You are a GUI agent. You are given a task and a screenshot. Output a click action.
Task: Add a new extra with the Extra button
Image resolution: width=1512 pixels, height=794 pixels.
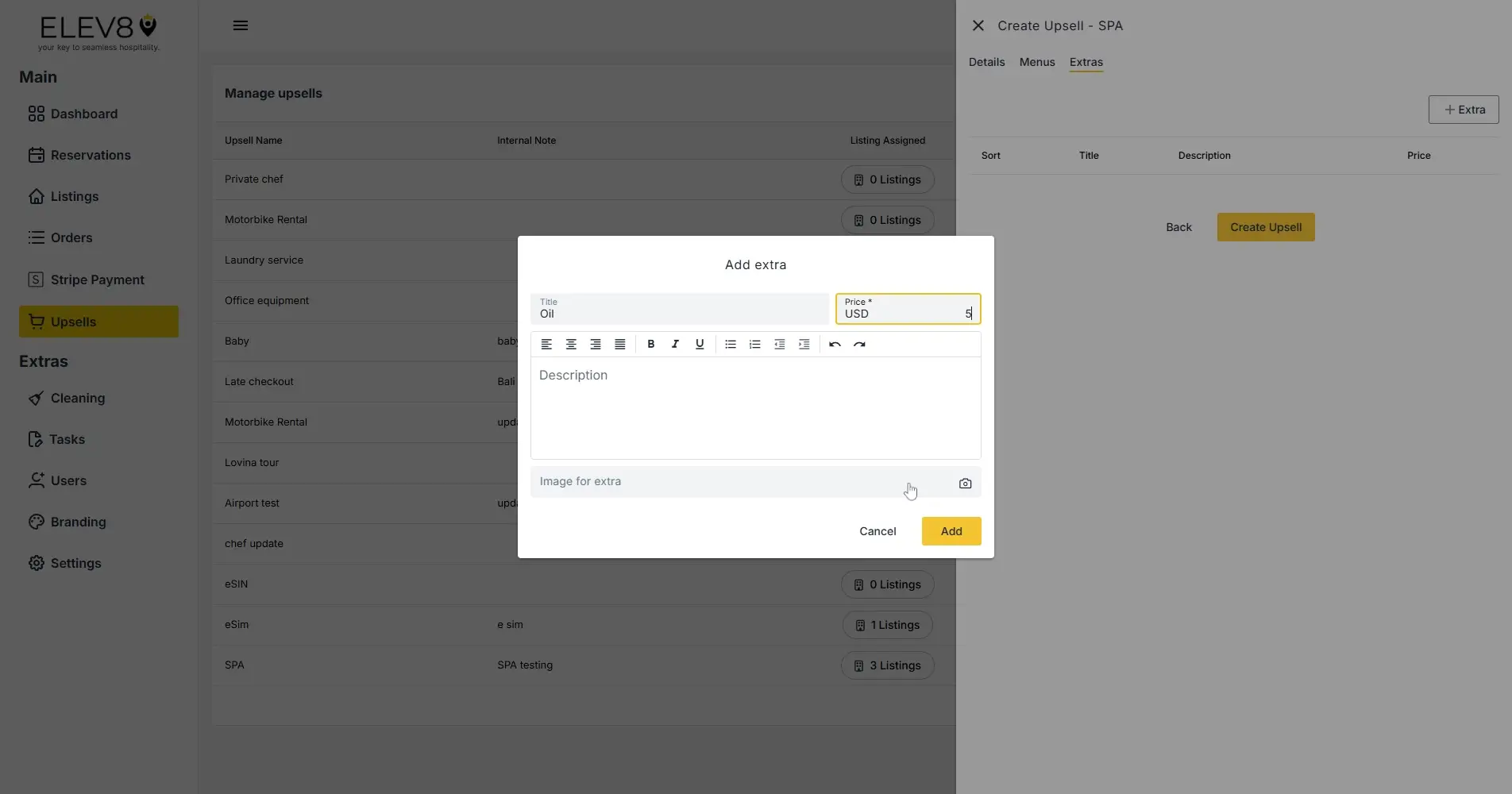pyautogui.click(x=1463, y=110)
